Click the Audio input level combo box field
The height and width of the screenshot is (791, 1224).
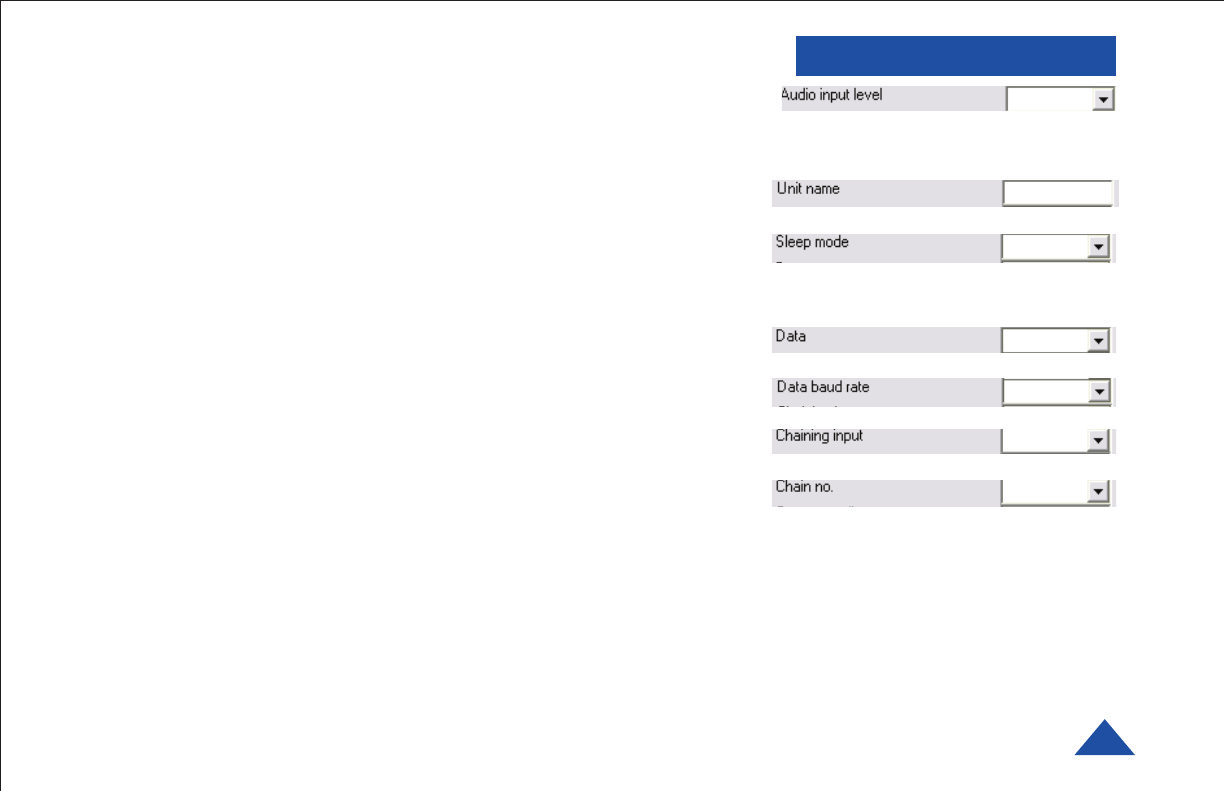[x=1060, y=99]
